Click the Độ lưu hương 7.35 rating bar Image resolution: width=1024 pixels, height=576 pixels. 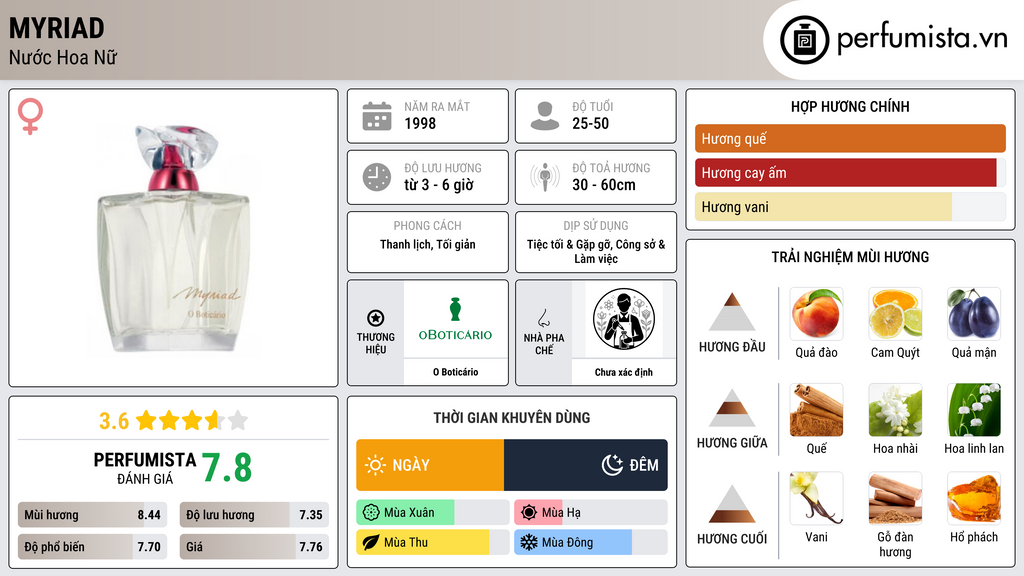click(254, 515)
